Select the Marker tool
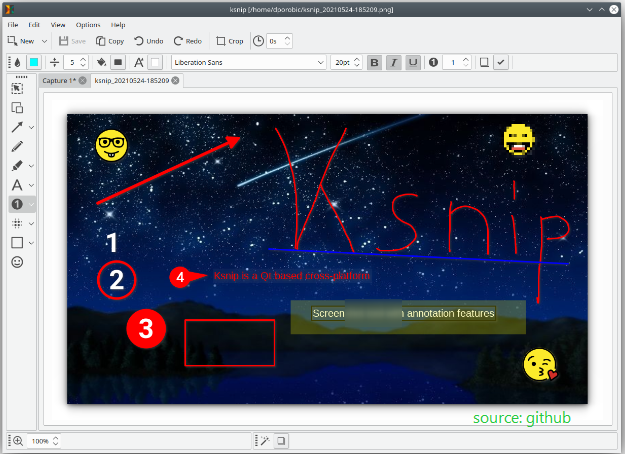 [17, 165]
